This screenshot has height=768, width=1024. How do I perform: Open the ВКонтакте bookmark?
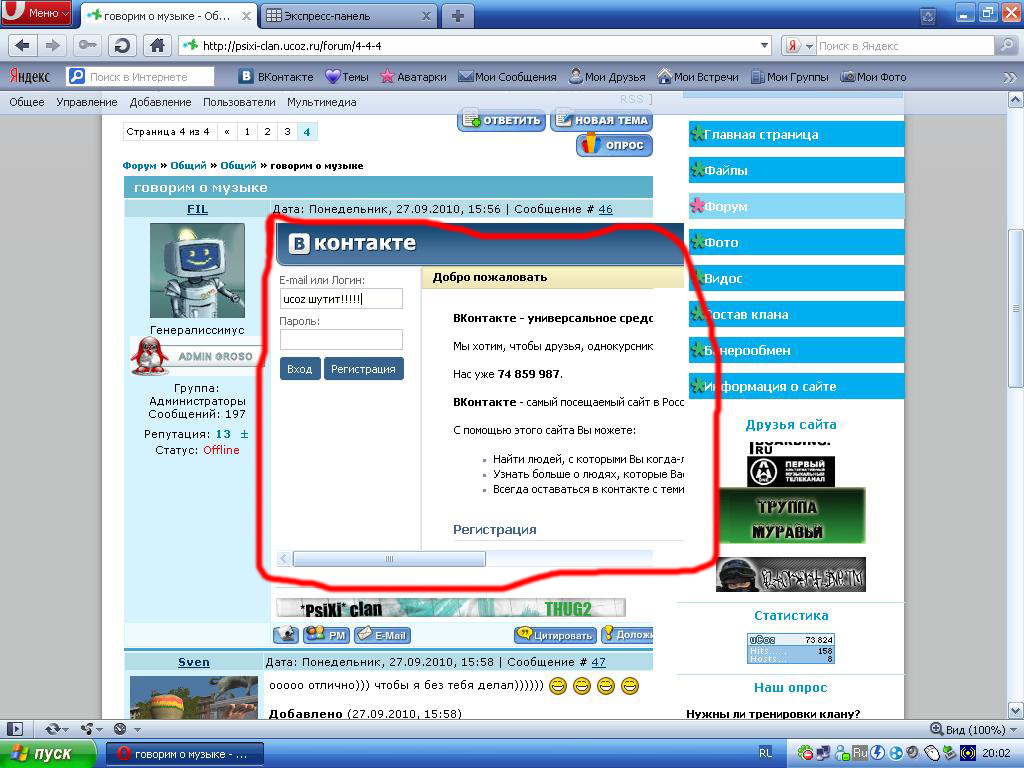(276, 76)
